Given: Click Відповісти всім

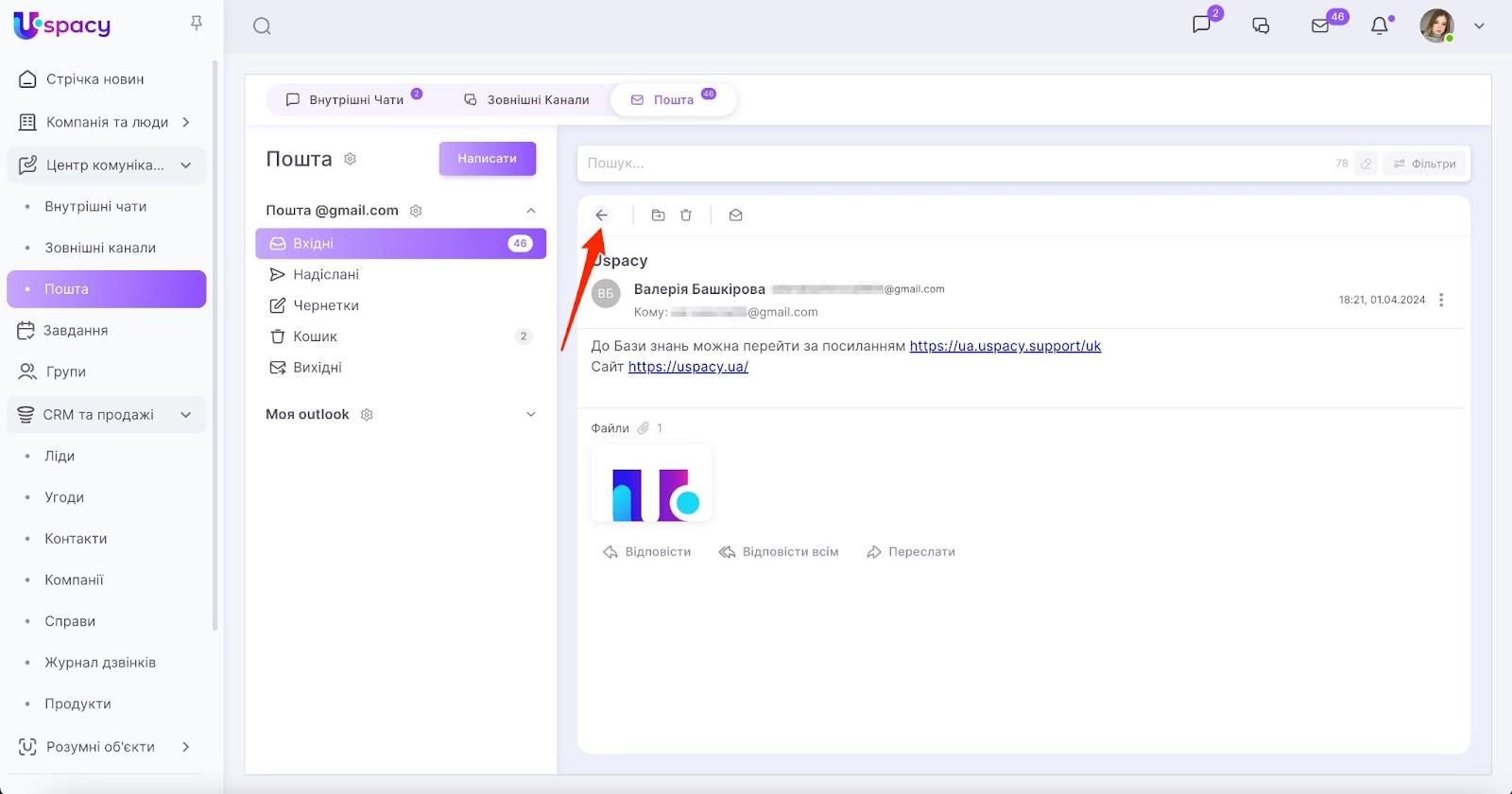Looking at the screenshot, I should click(x=779, y=552).
